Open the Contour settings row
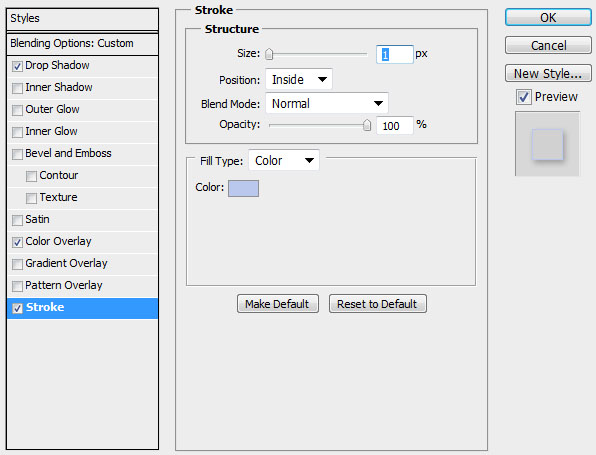Image resolution: width=596 pixels, height=455 pixels. pyautogui.click(x=82, y=176)
